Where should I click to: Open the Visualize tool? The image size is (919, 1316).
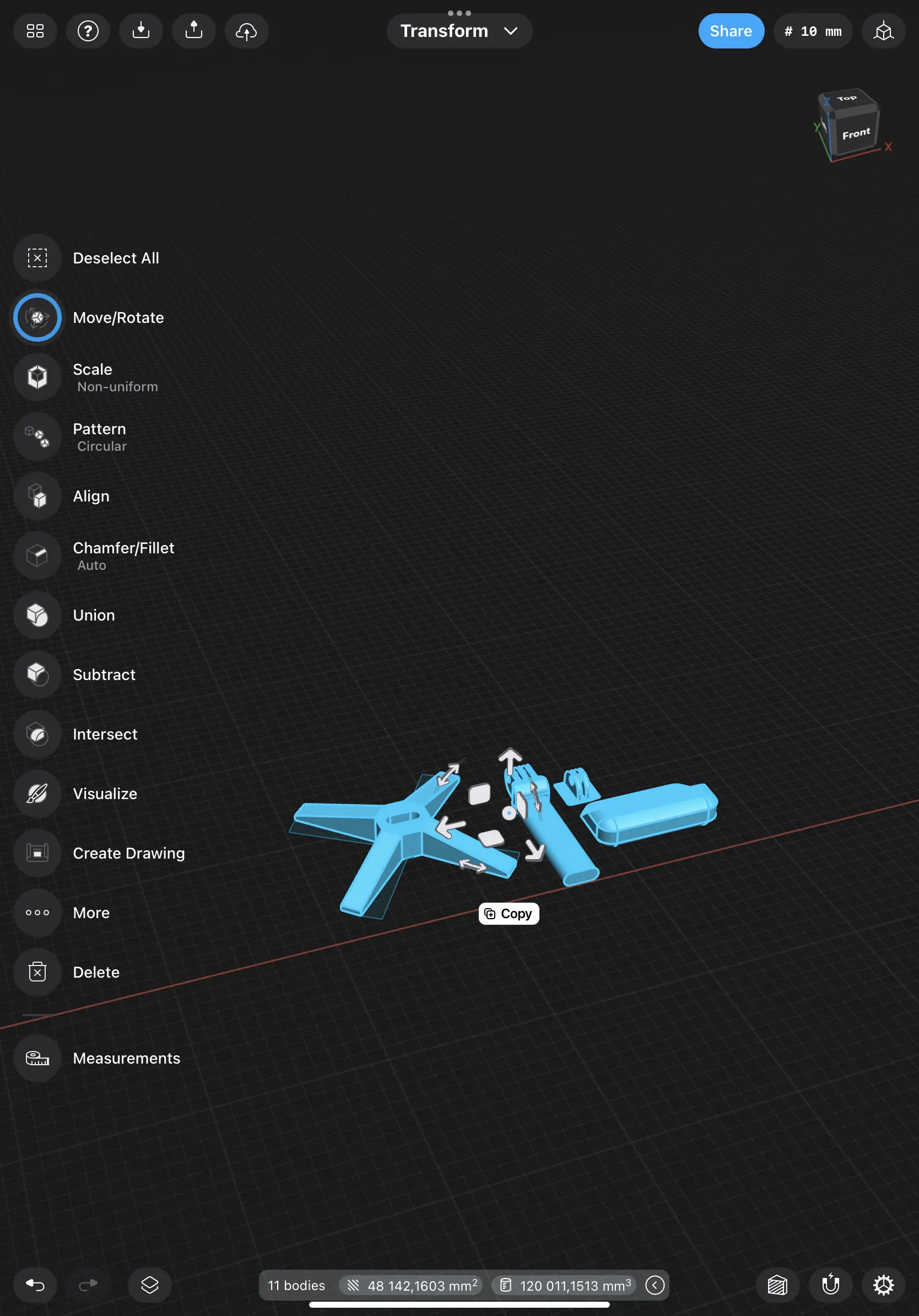(x=37, y=795)
